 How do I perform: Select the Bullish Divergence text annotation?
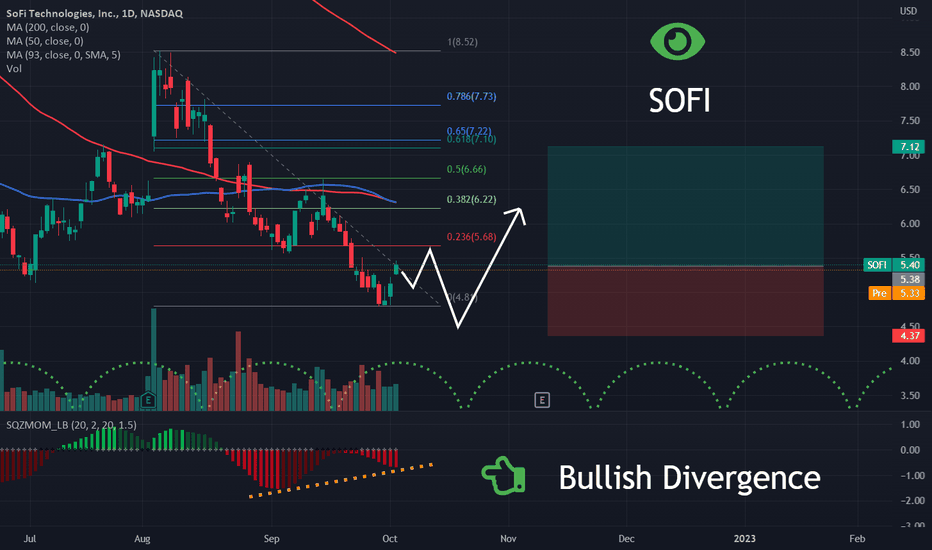pos(689,477)
